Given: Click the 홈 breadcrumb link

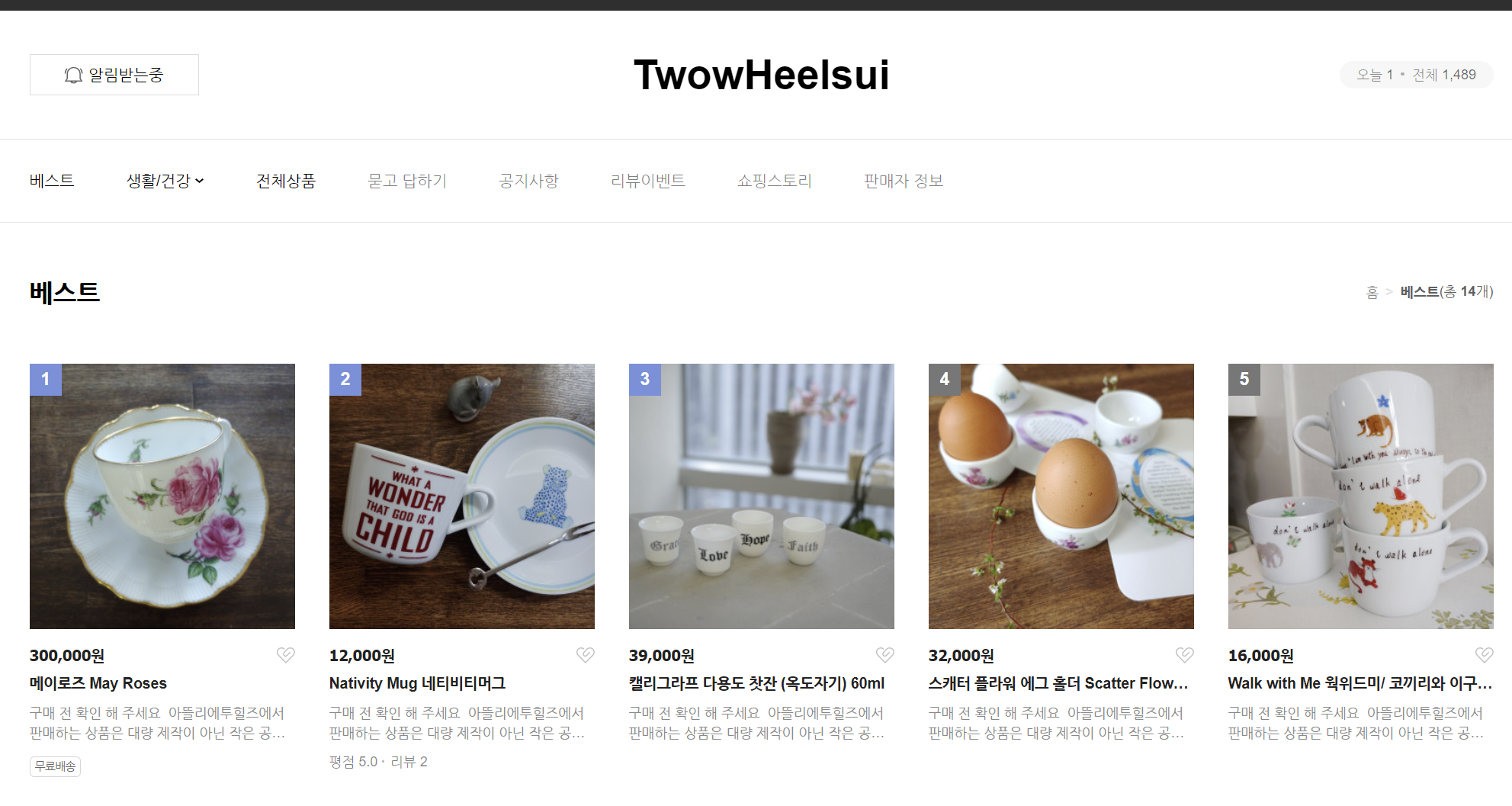Looking at the screenshot, I should [1372, 292].
